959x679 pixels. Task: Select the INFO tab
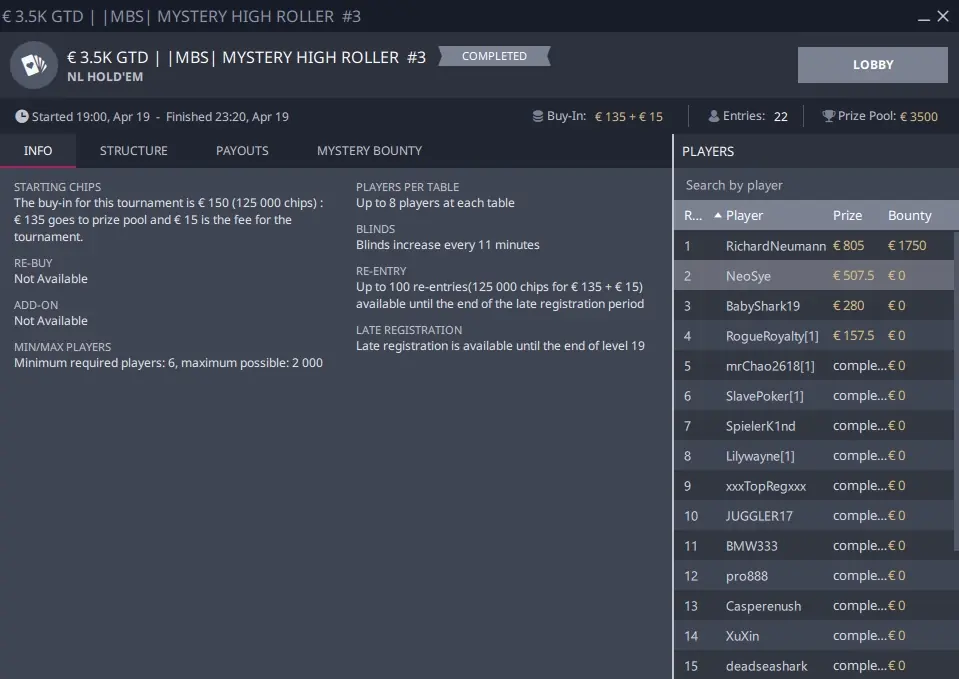(38, 151)
